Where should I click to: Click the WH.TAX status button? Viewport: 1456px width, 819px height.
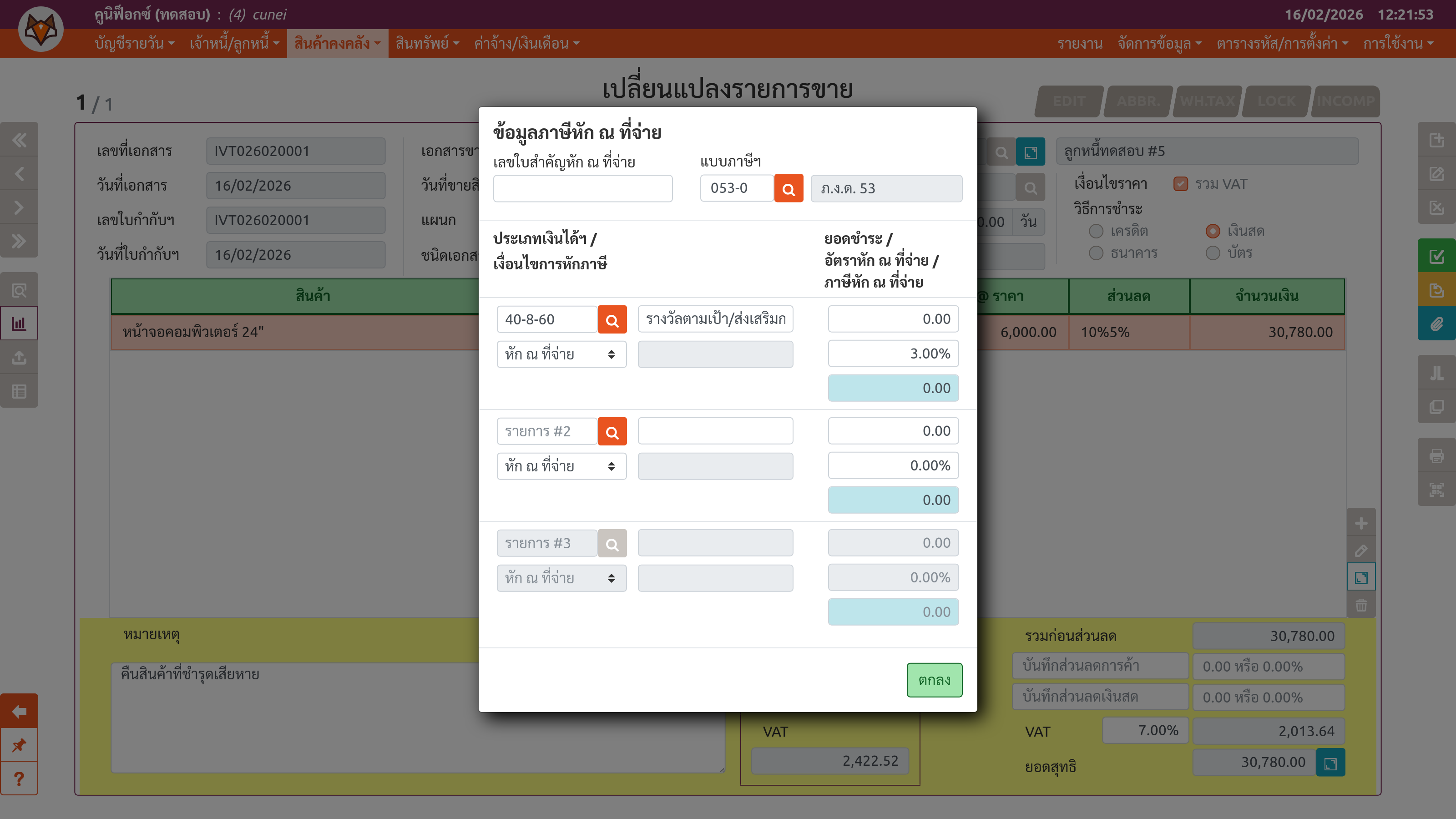tap(1207, 101)
